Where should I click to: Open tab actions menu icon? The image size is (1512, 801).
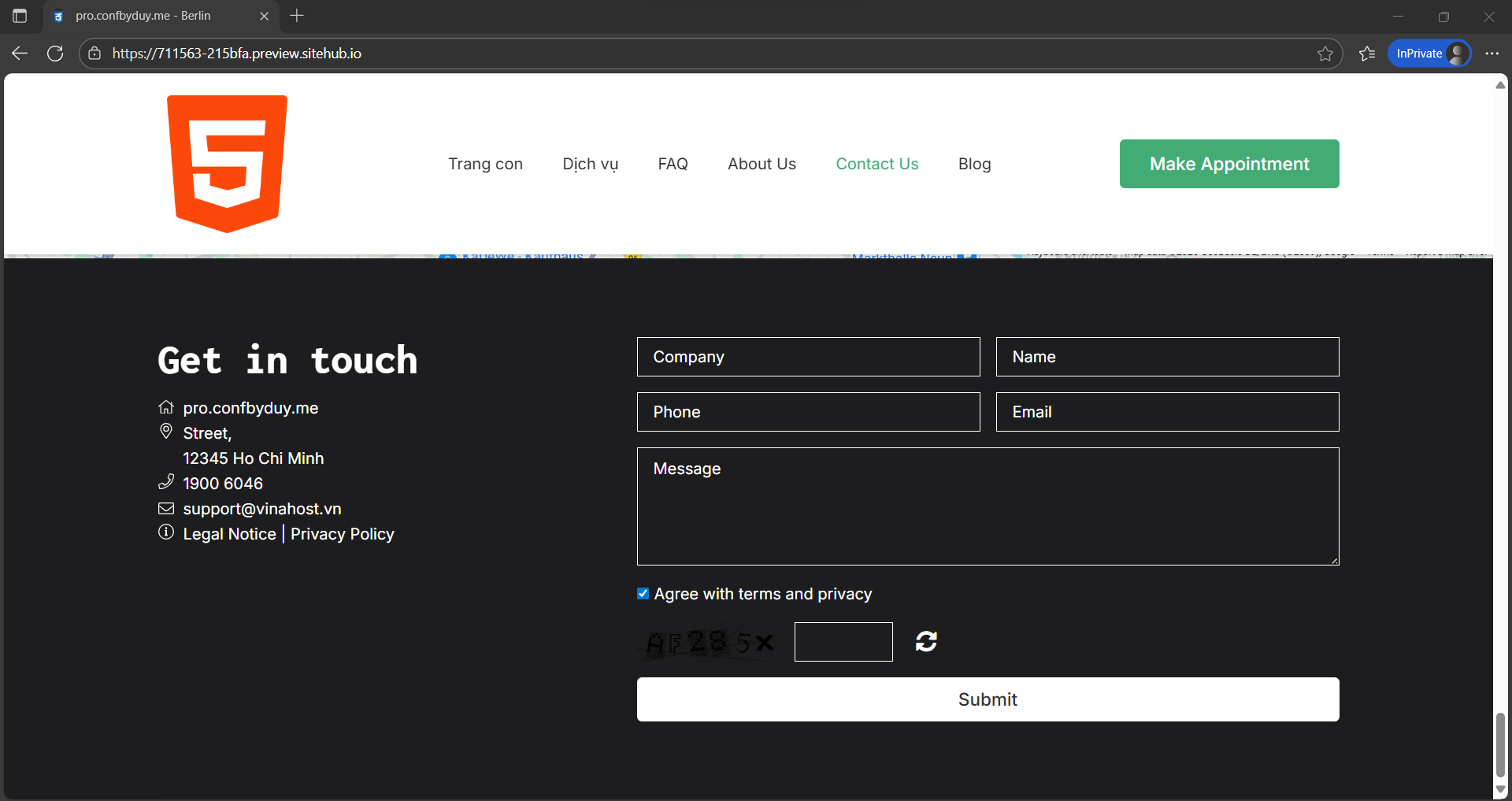click(x=20, y=16)
